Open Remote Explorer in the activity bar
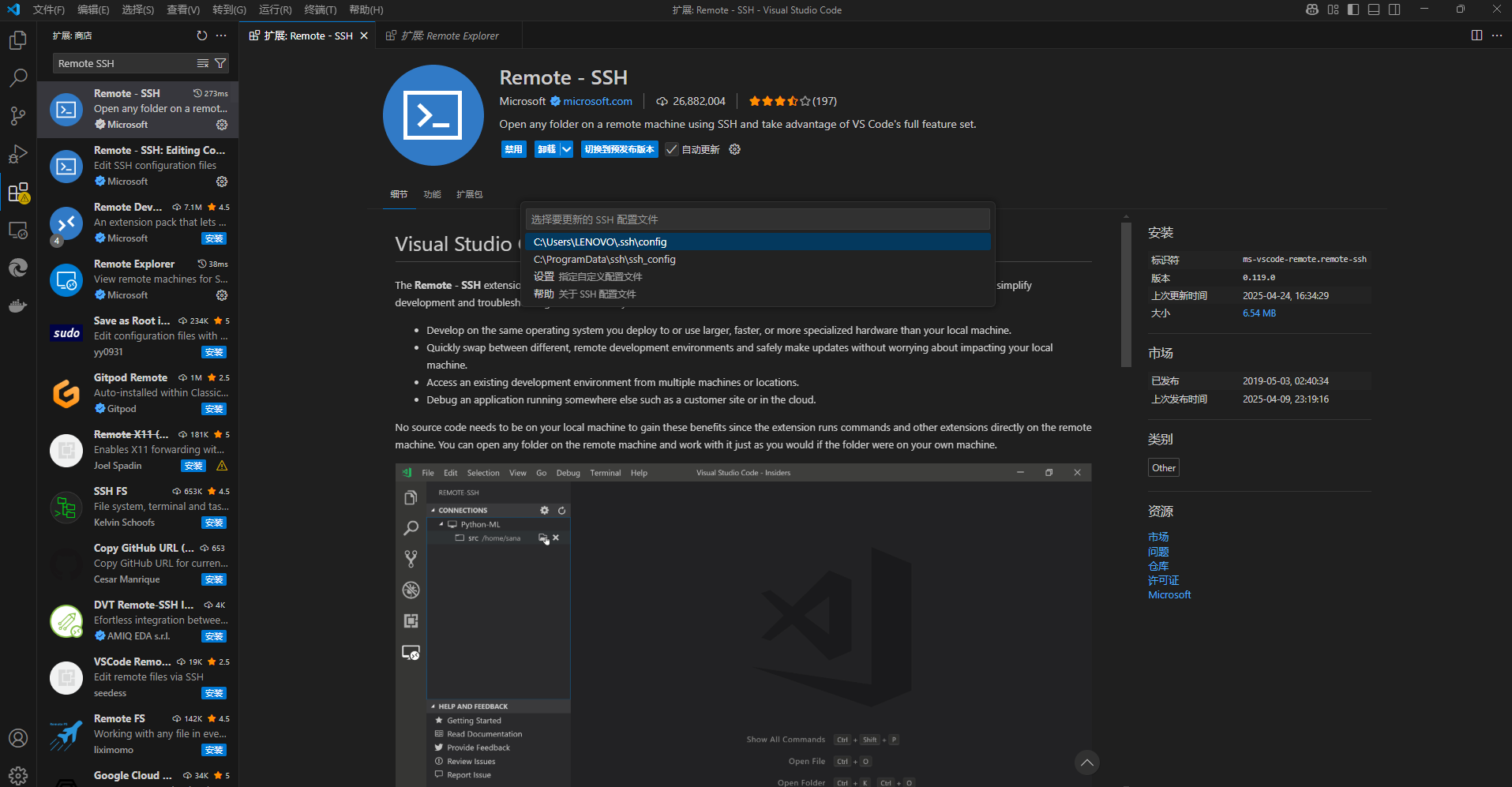The height and width of the screenshot is (787, 1512). tap(17, 230)
